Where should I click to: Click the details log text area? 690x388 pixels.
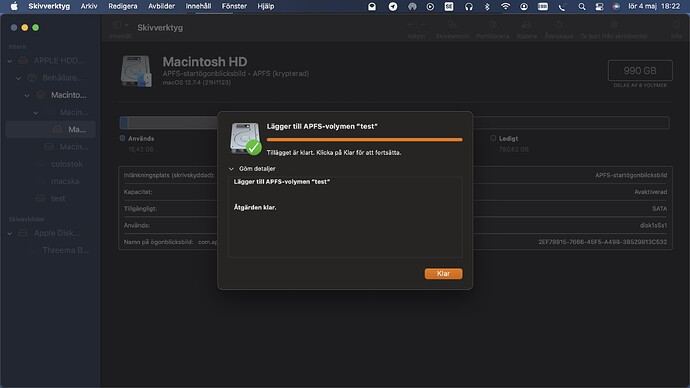tap(345, 217)
